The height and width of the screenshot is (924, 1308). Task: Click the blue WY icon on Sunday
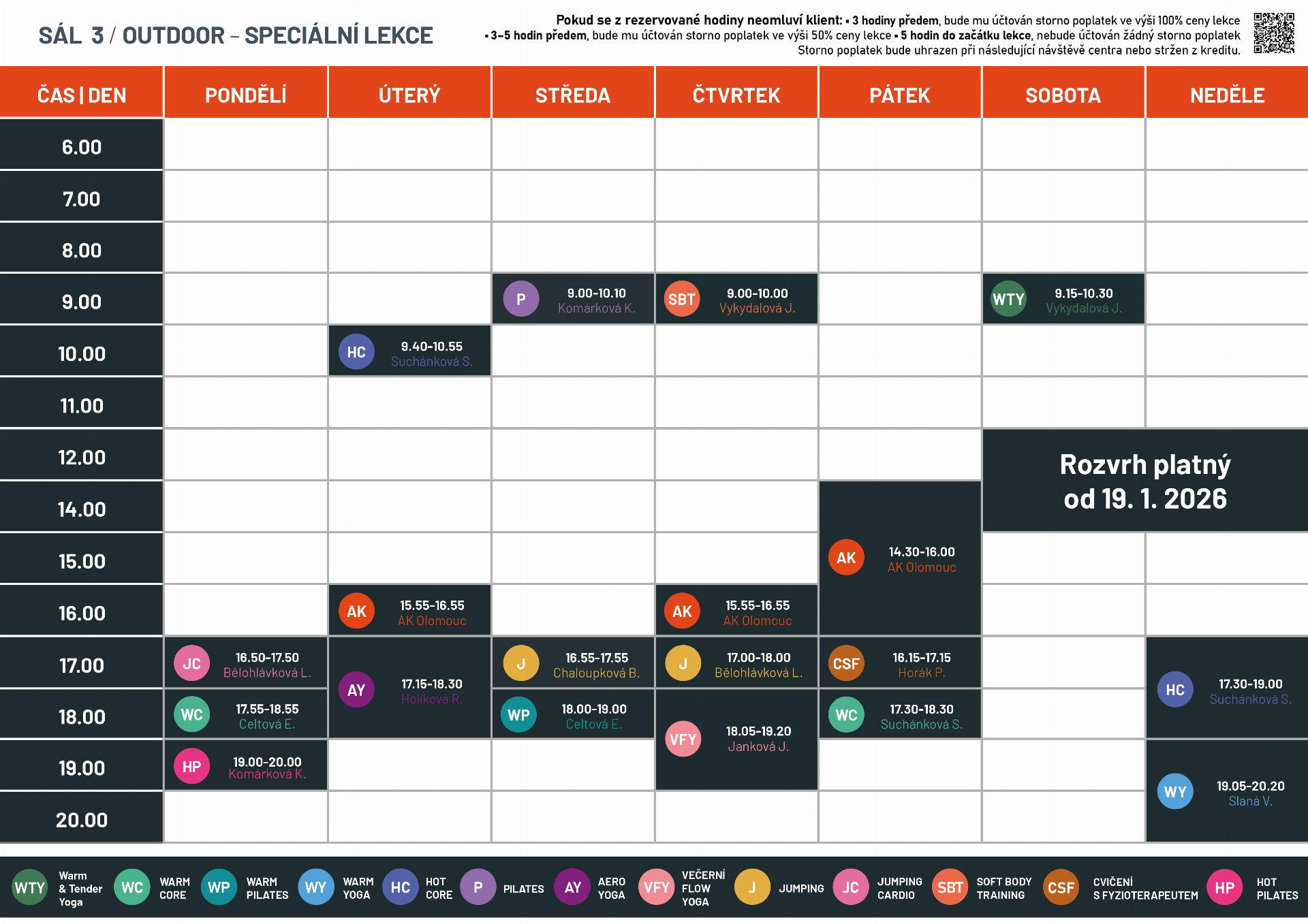pyautogui.click(x=1175, y=792)
